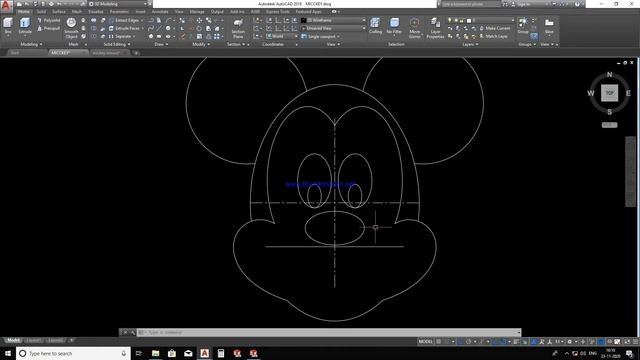640x360 pixels.
Task: Click the Presspull tool
Action: [x=49, y=28]
